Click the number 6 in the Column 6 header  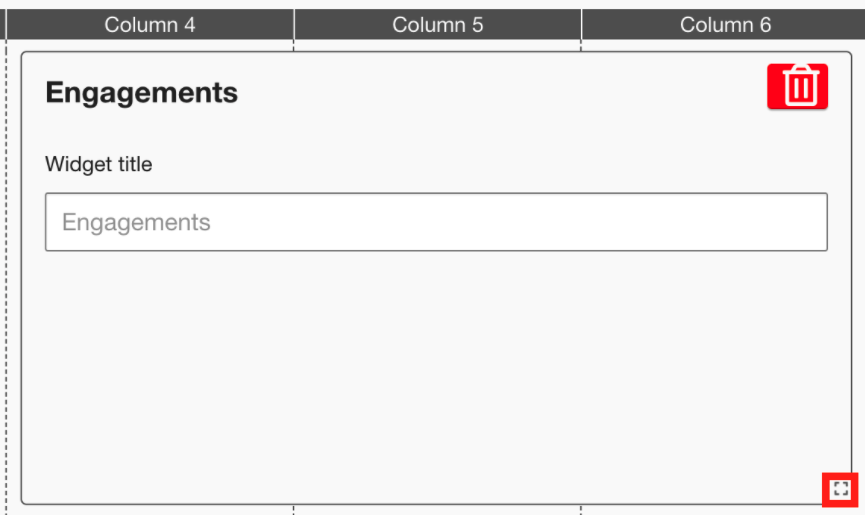pos(765,25)
